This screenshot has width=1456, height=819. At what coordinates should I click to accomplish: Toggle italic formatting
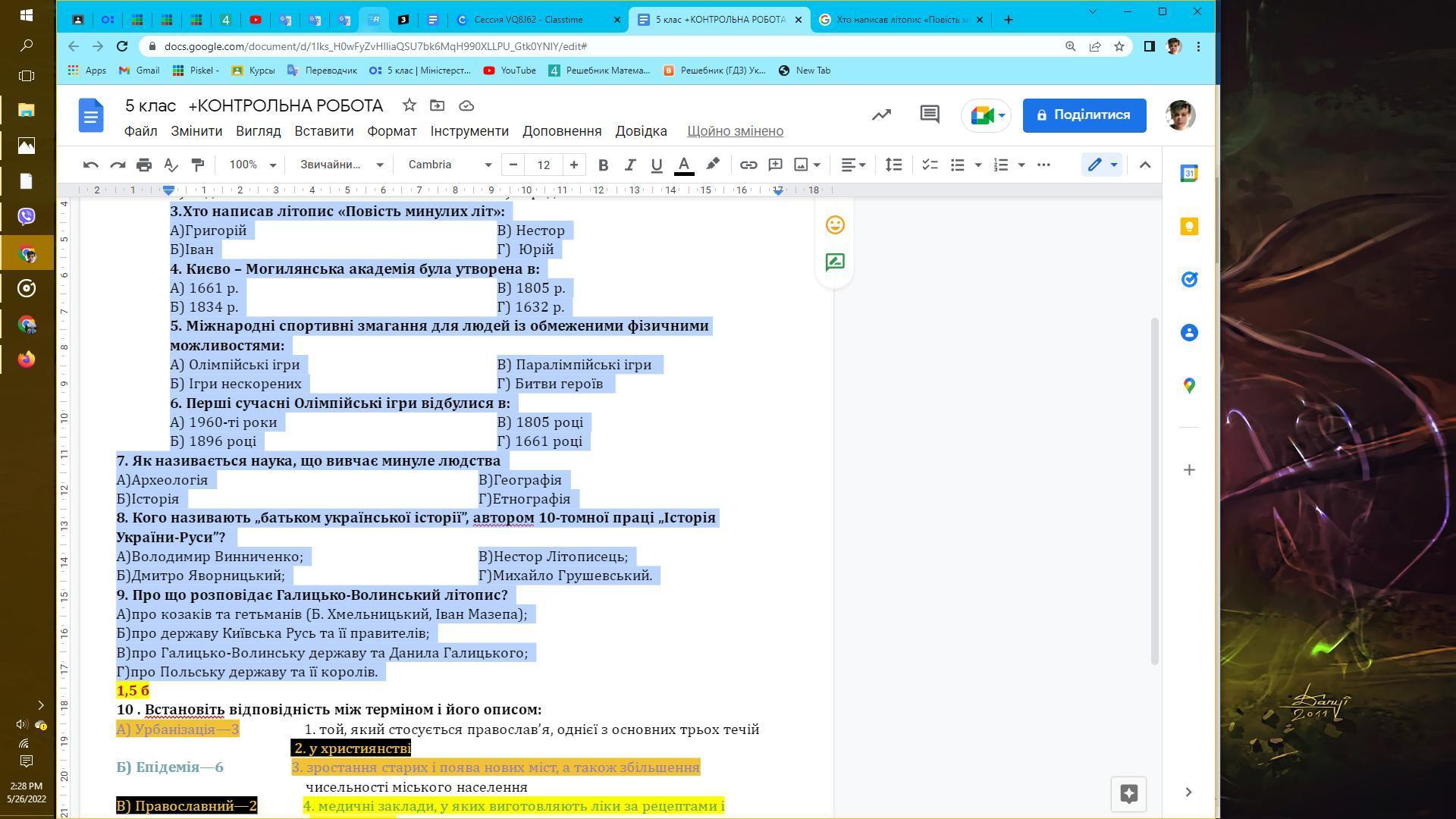click(629, 165)
